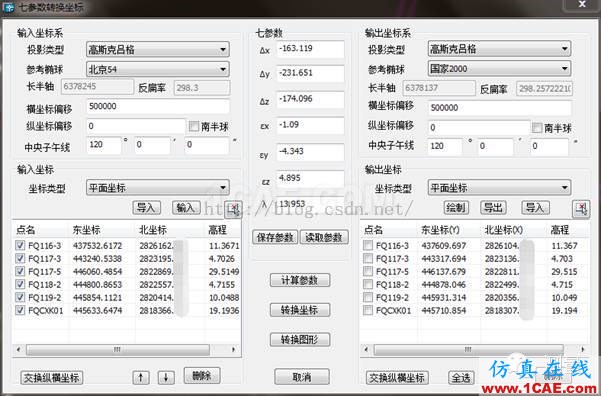Check the FQCXK01 output point checkbox

(x=368, y=311)
